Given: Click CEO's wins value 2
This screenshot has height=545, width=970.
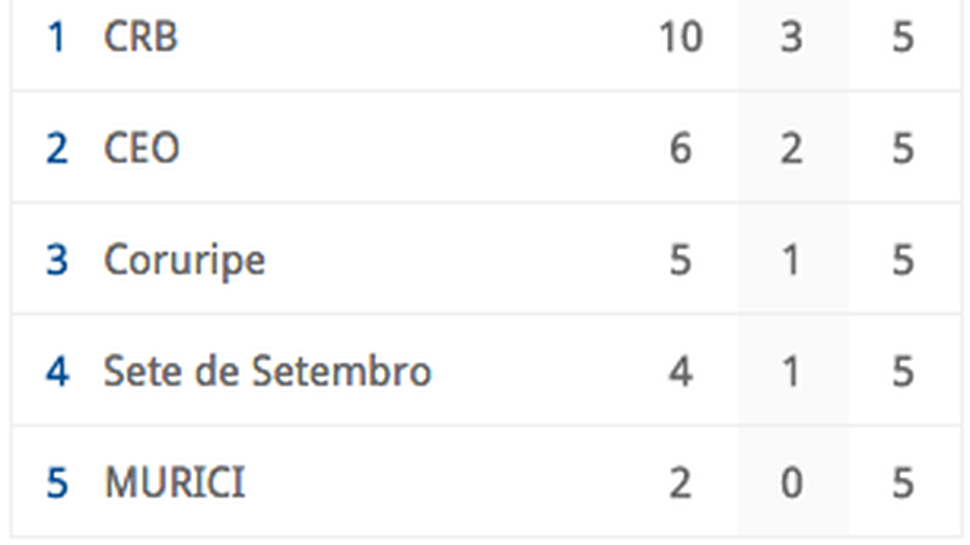Looking at the screenshot, I should 792,148.
